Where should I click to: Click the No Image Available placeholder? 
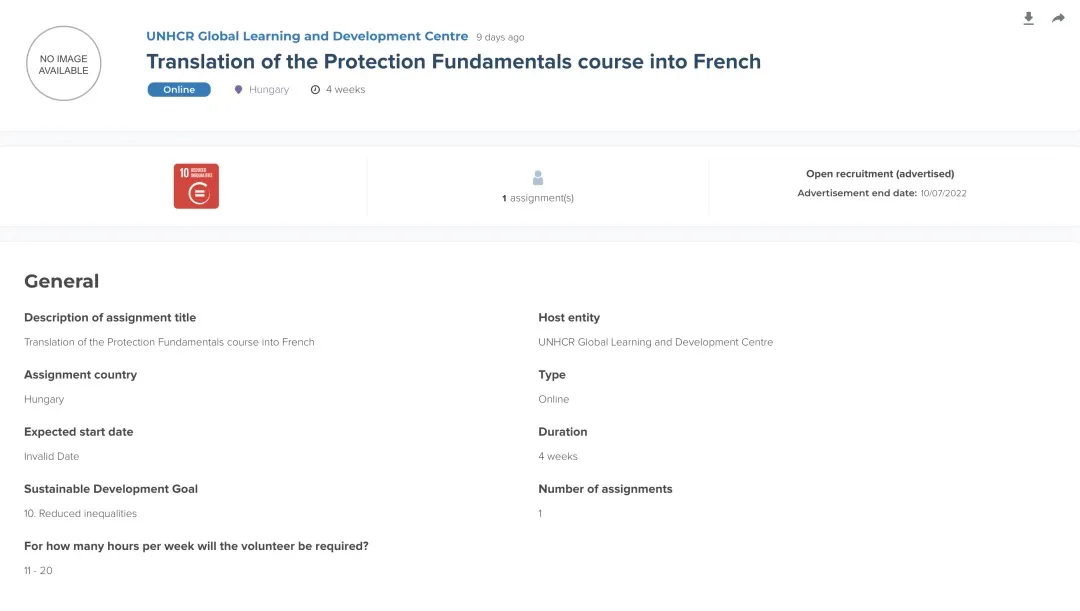coord(64,64)
